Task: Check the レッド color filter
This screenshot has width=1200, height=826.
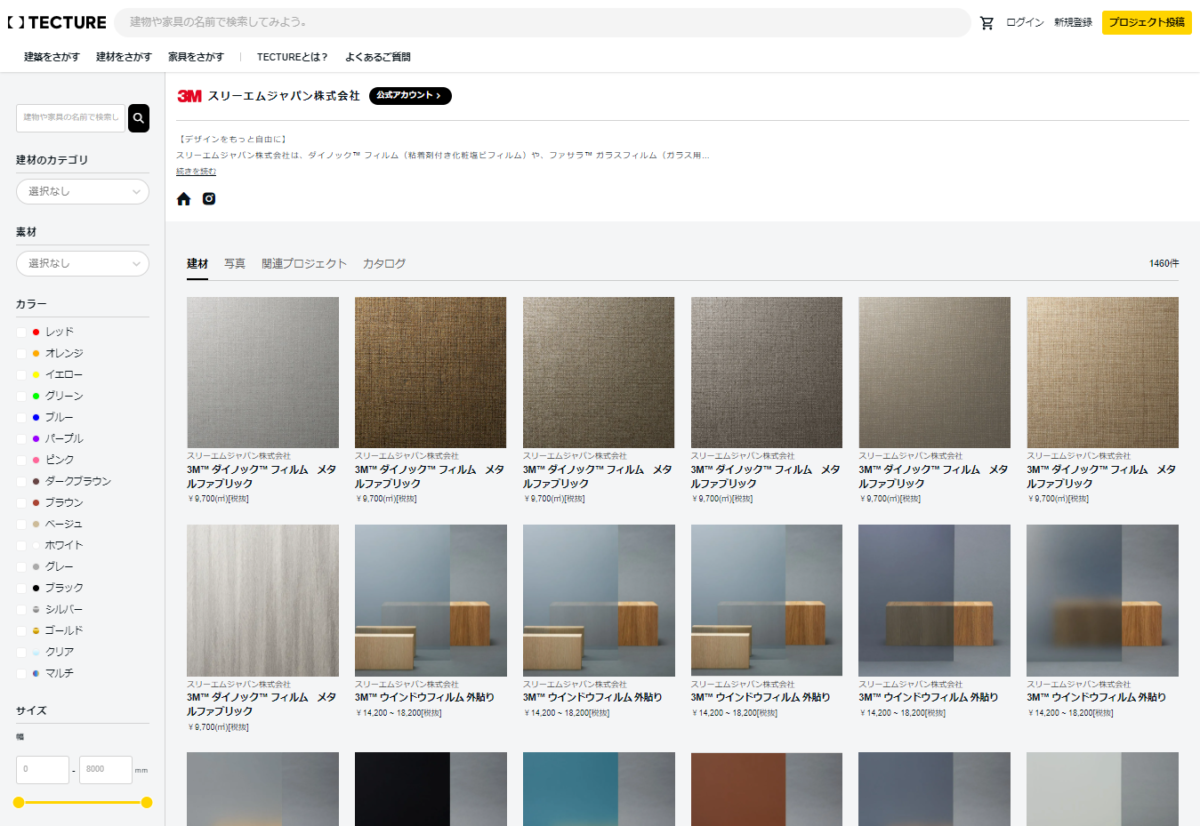Action: (22, 332)
